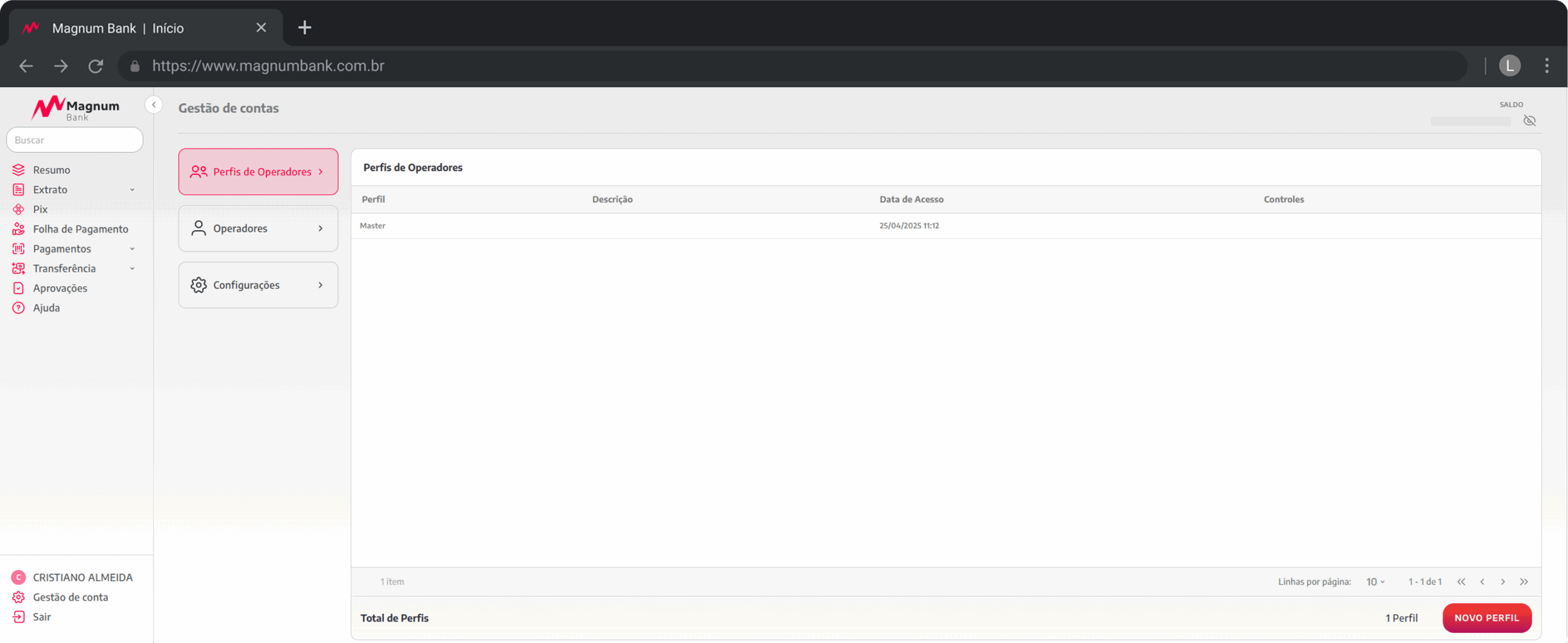1568x643 pixels.
Task: Reload the page with browser refresh icon
Action: click(96, 66)
